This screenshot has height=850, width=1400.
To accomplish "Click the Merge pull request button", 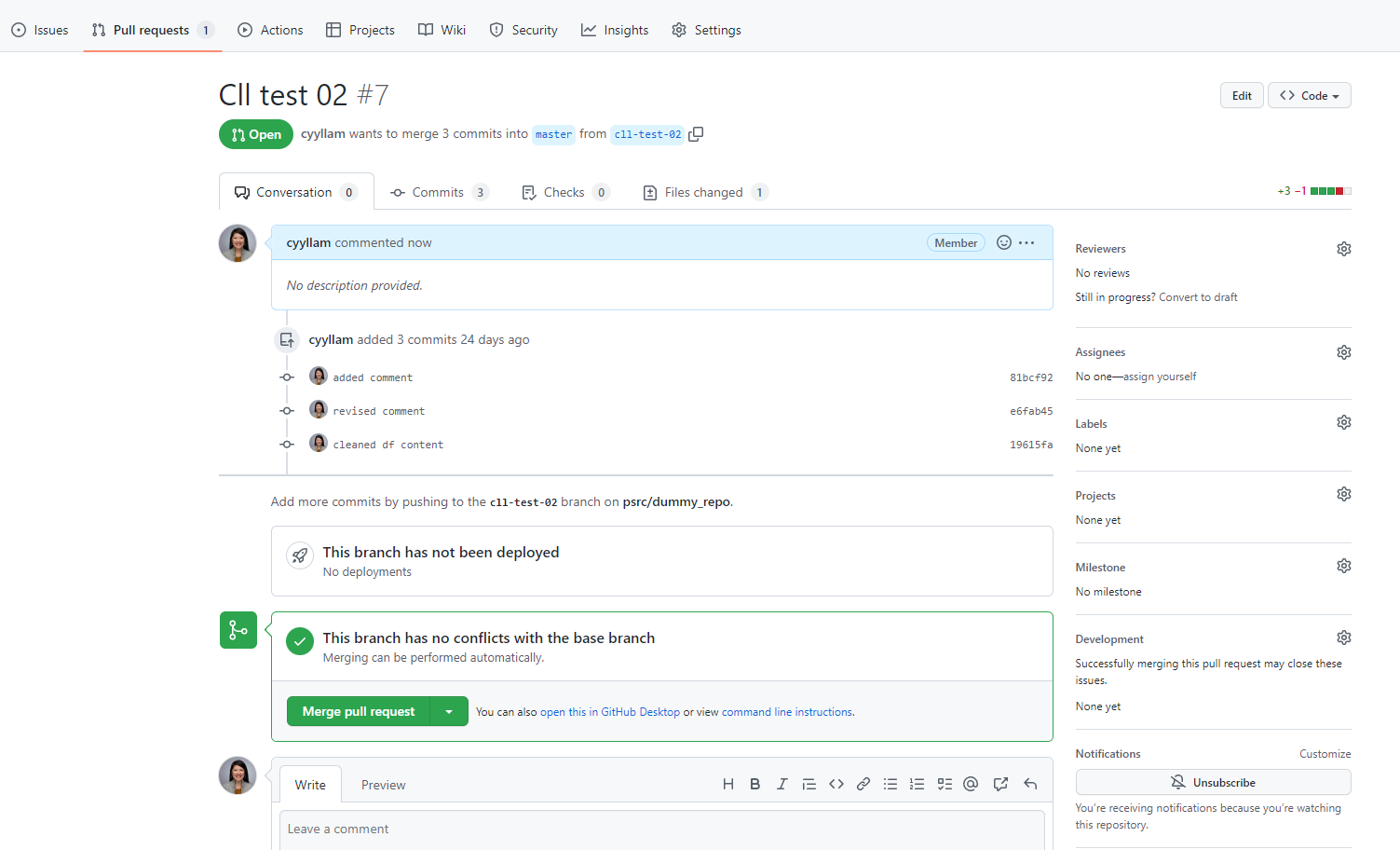I will 359,711.
